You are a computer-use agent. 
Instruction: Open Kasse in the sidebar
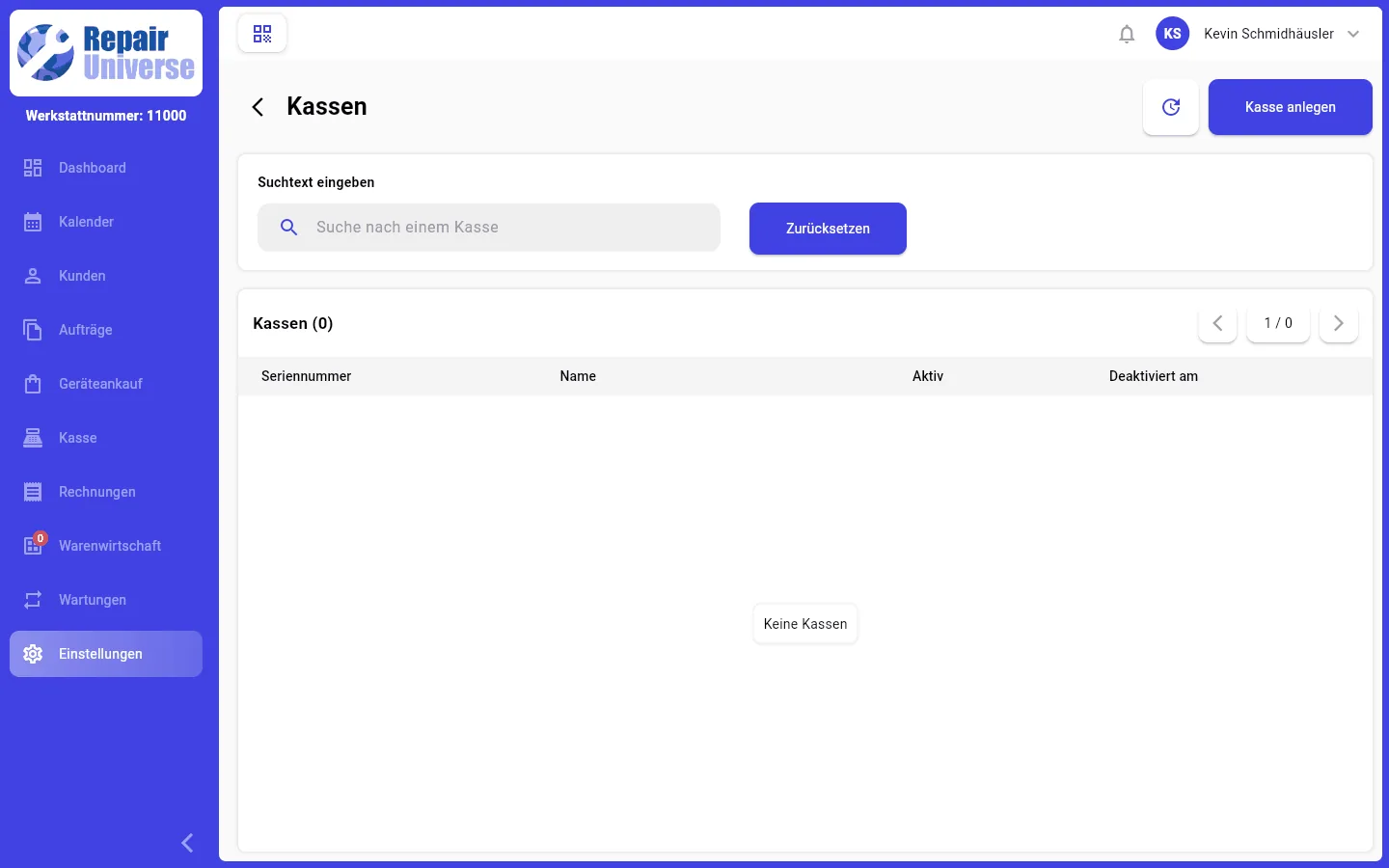click(106, 438)
